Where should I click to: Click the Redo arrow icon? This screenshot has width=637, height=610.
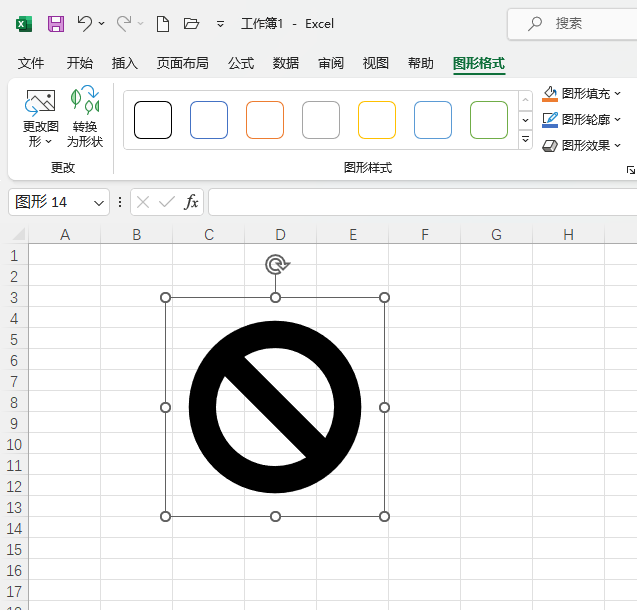[124, 24]
